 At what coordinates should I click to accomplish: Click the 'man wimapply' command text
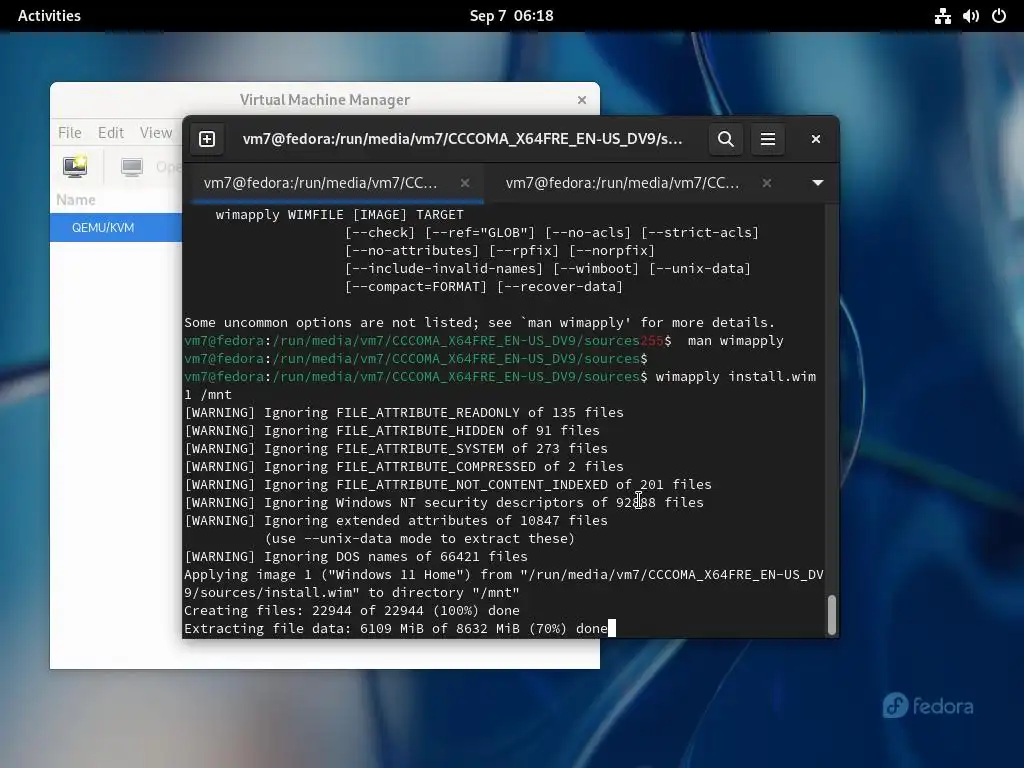[735, 341]
